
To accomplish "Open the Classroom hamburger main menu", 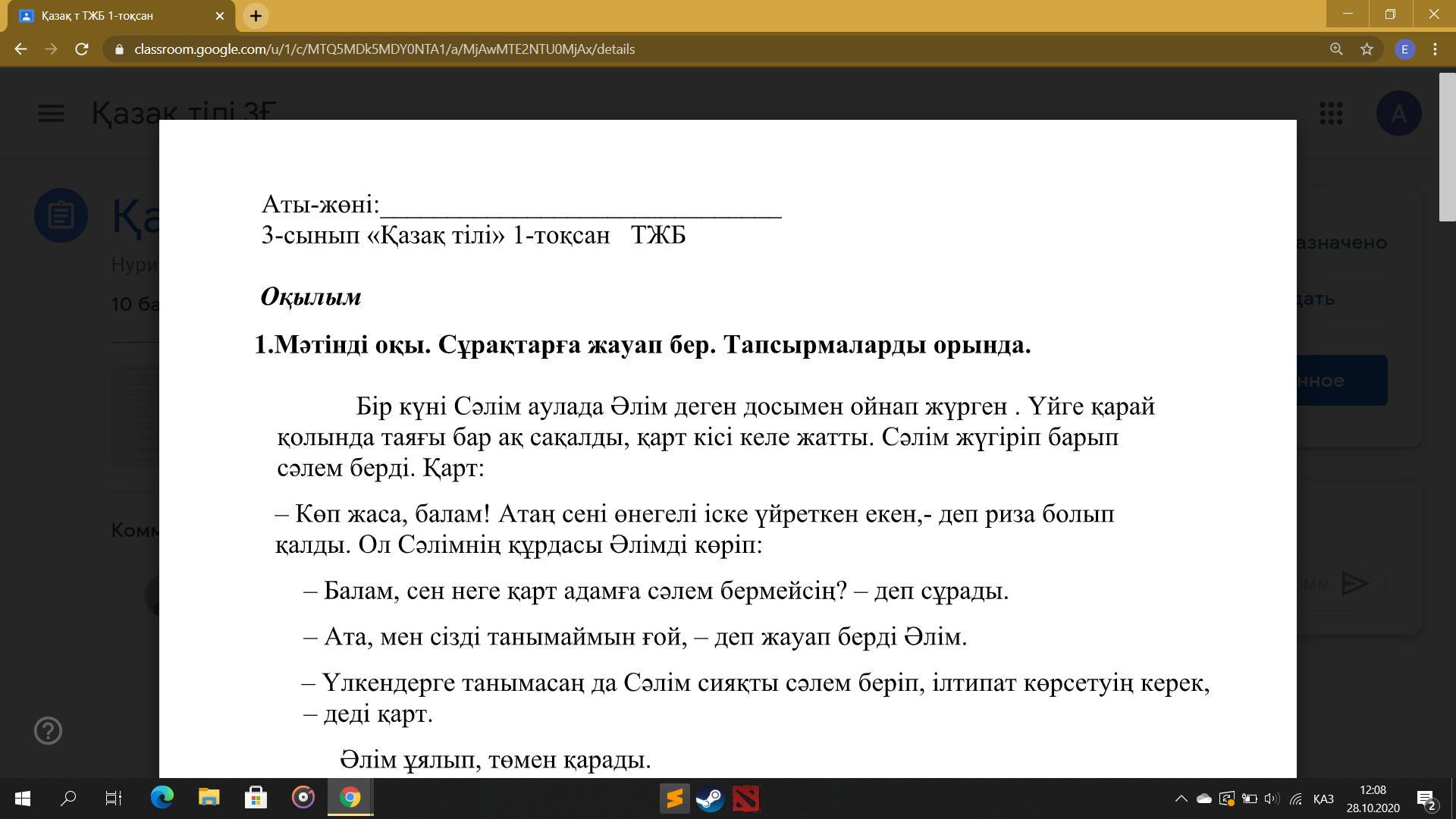I will click(x=51, y=114).
